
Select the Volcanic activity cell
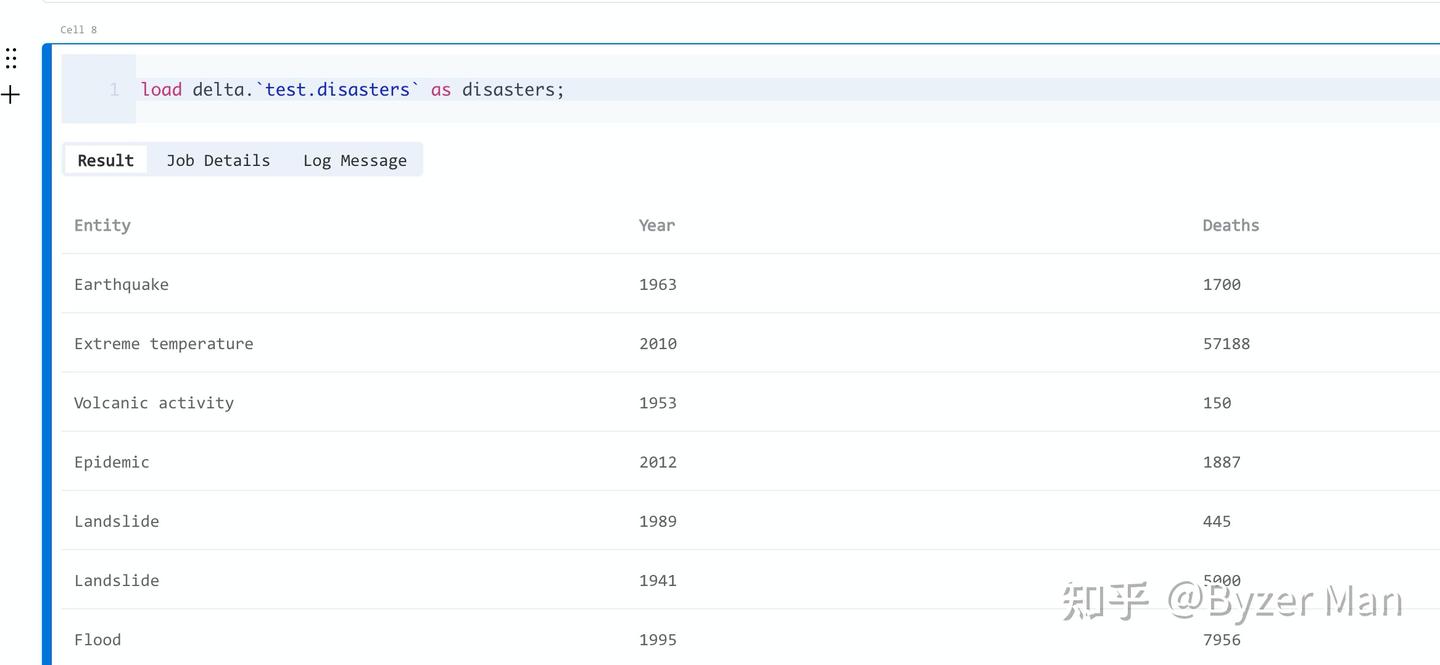[x=153, y=402]
